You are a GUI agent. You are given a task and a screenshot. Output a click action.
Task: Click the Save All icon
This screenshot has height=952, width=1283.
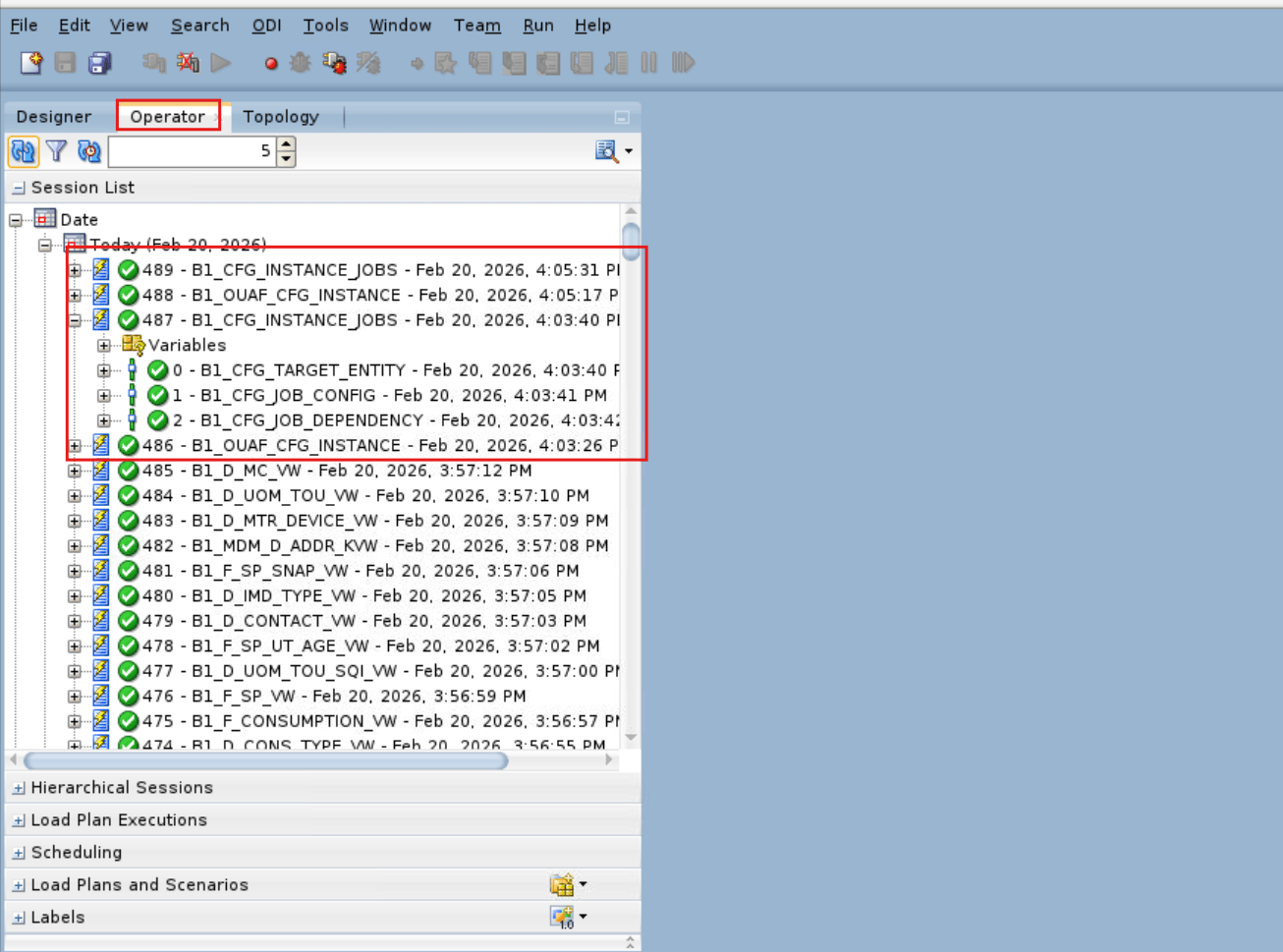click(x=99, y=62)
